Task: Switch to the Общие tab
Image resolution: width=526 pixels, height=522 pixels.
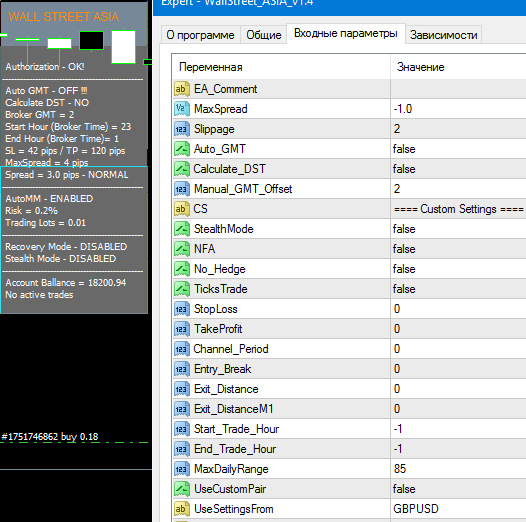Action: click(264, 35)
